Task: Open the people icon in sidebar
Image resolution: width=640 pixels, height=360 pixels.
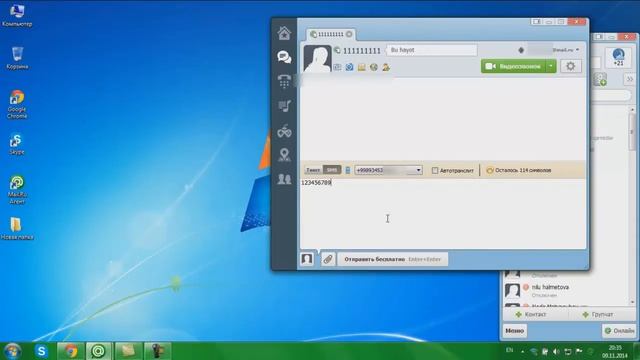Action: click(x=284, y=179)
